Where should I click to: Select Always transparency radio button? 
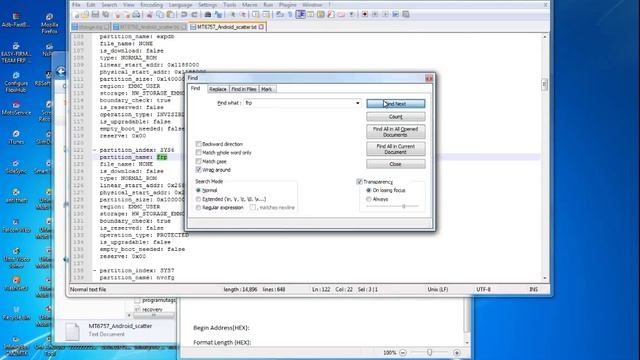click(x=369, y=199)
